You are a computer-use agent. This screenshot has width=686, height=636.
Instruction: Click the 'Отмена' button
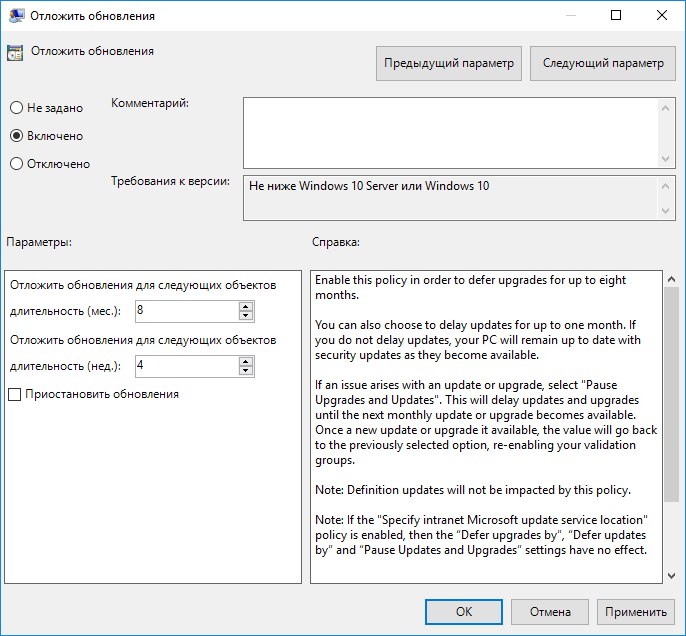point(550,612)
